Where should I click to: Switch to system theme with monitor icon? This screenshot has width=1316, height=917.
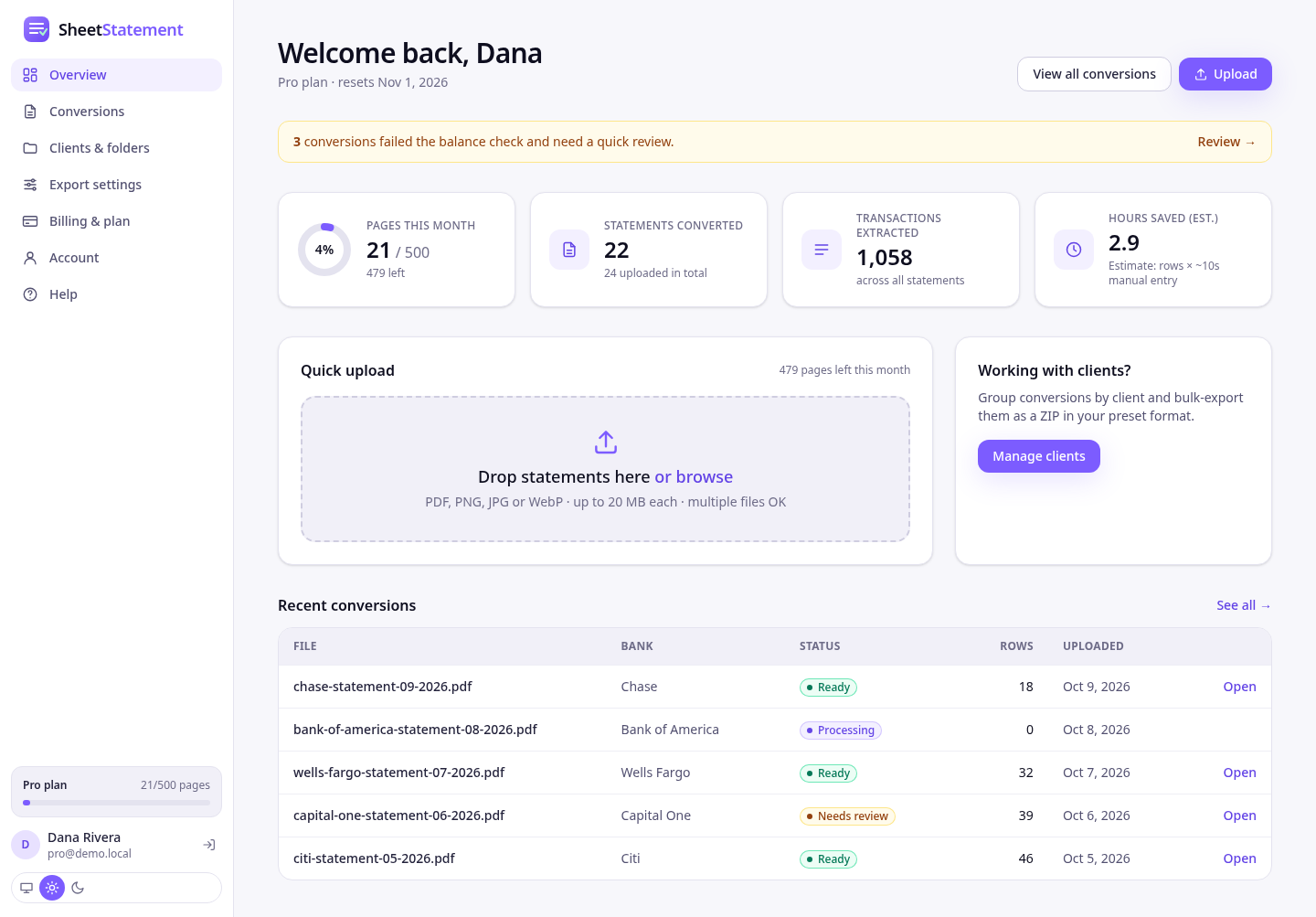pyautogui.click(x=27, y=888)
